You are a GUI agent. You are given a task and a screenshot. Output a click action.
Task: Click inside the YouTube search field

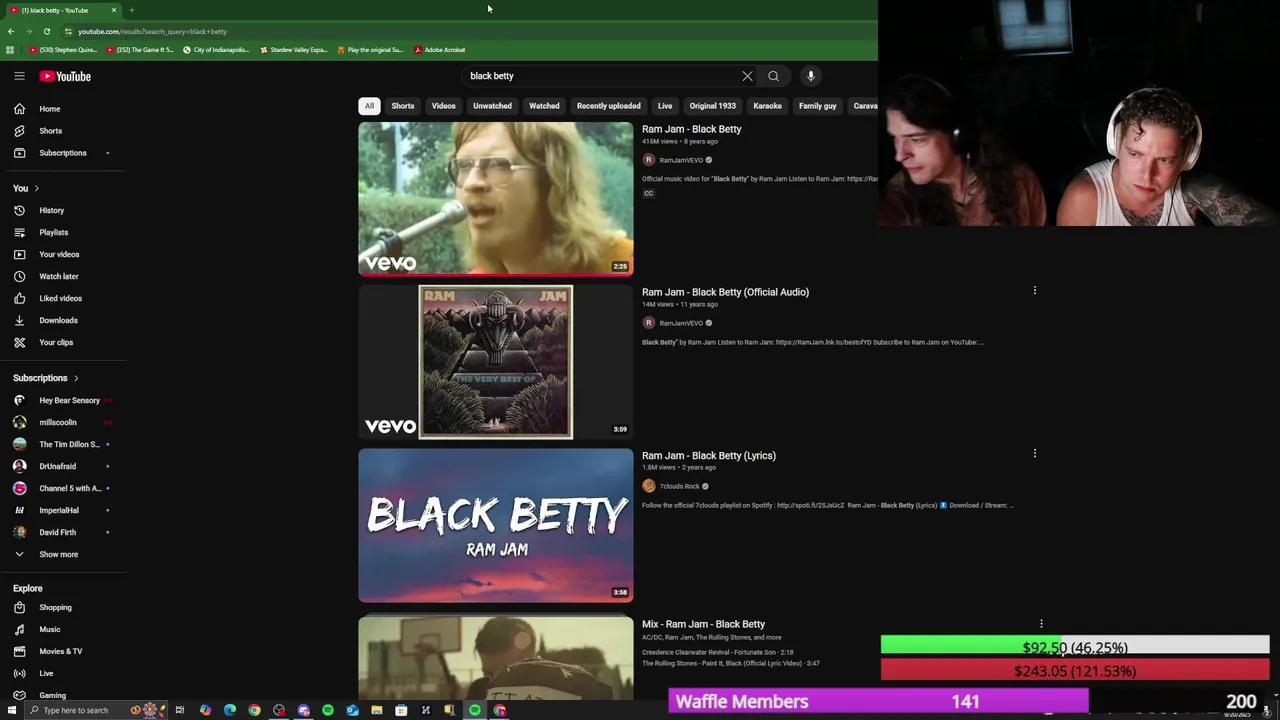coord(600,76)
